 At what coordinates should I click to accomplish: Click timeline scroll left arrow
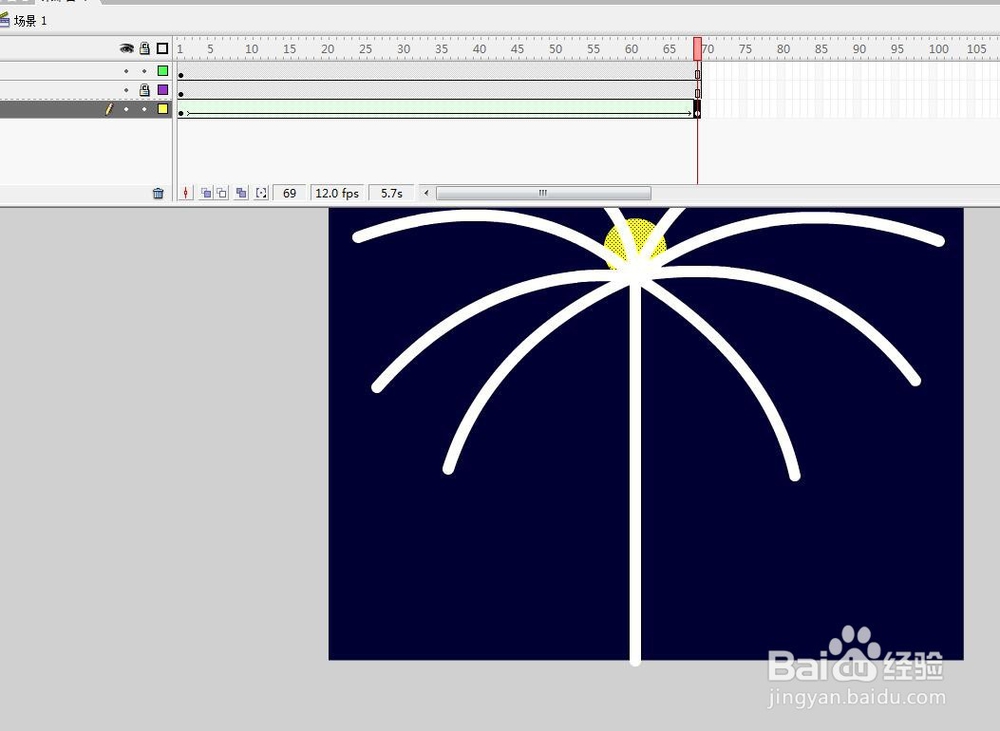(x=426, y=193)
